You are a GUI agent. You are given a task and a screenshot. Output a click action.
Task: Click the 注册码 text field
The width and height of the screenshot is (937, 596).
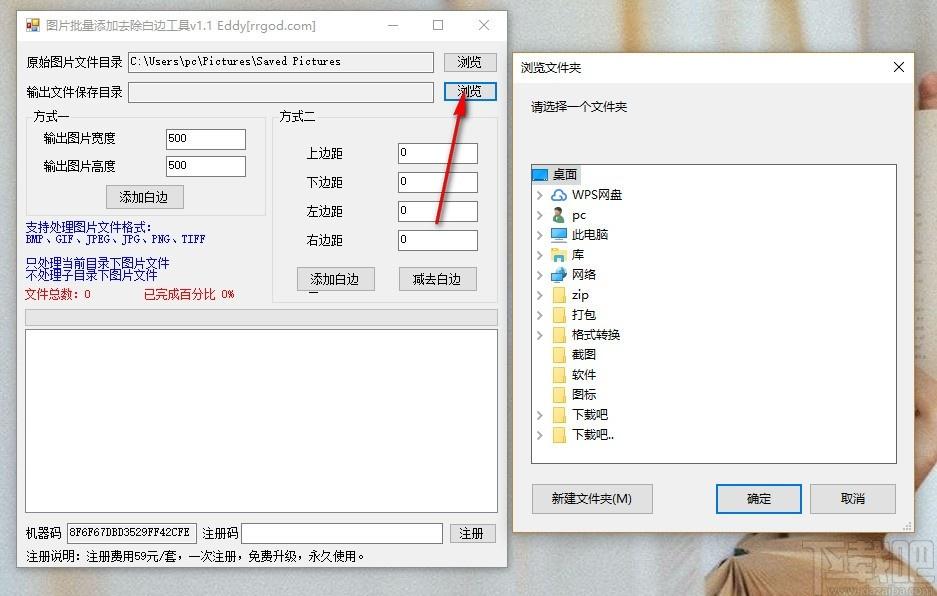(x=342, y=533)
